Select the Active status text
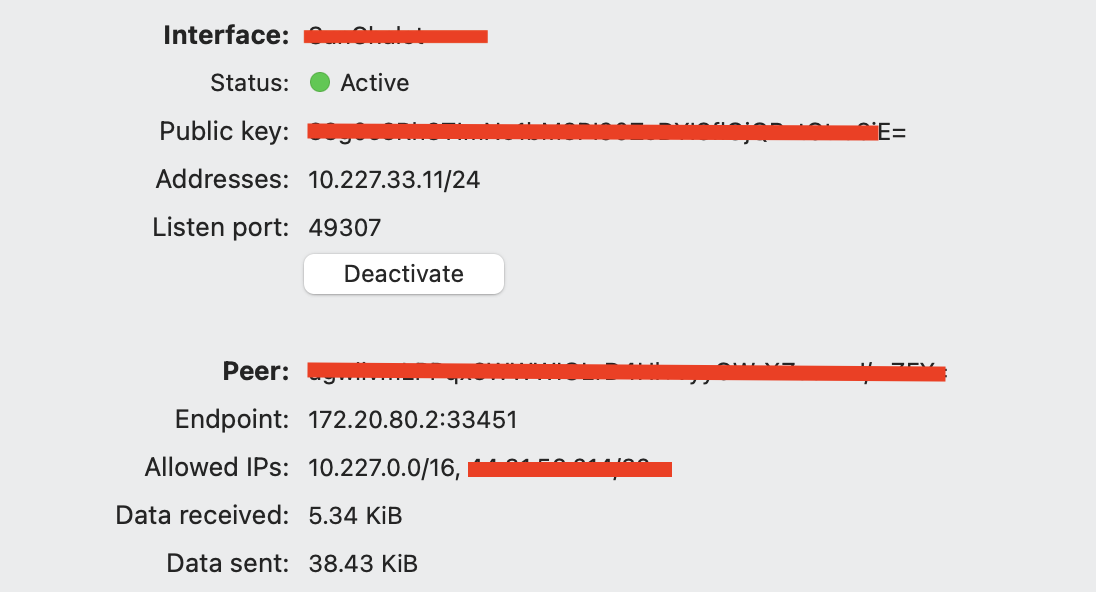The image size is (1096, 592). pyautogui.click(x=375, y=83)
